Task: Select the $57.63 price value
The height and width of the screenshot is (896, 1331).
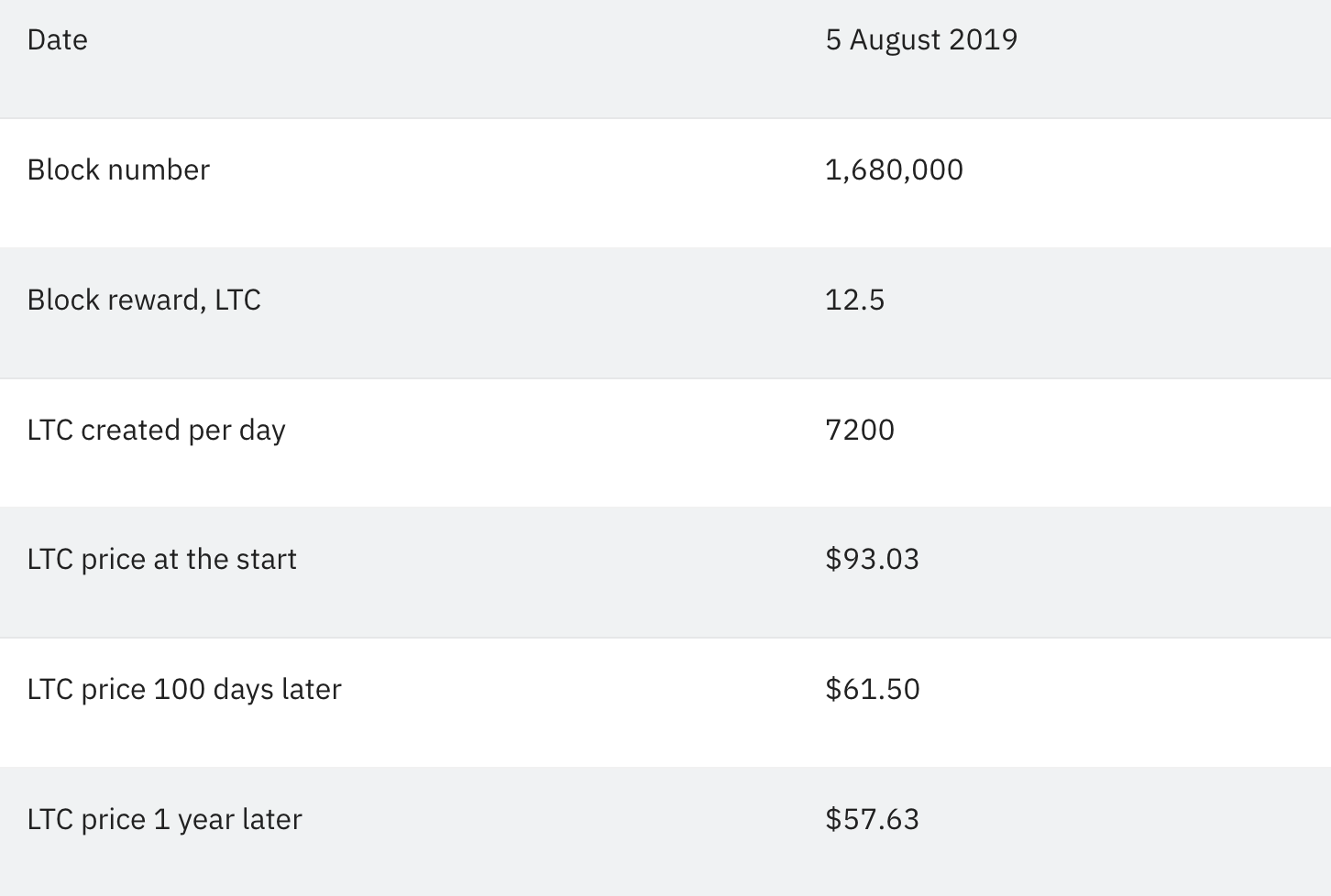Action: tap(872, 820)
